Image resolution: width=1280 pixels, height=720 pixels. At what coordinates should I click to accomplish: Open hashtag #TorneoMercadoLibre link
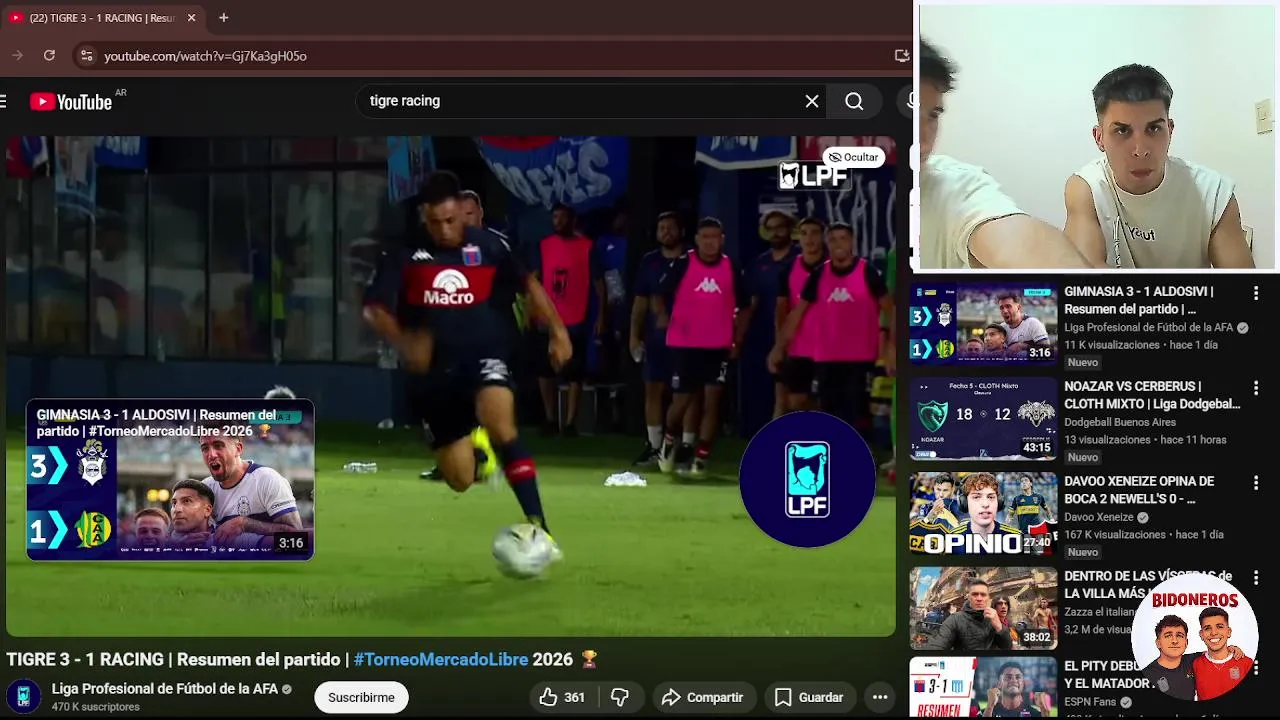[440, 659]
